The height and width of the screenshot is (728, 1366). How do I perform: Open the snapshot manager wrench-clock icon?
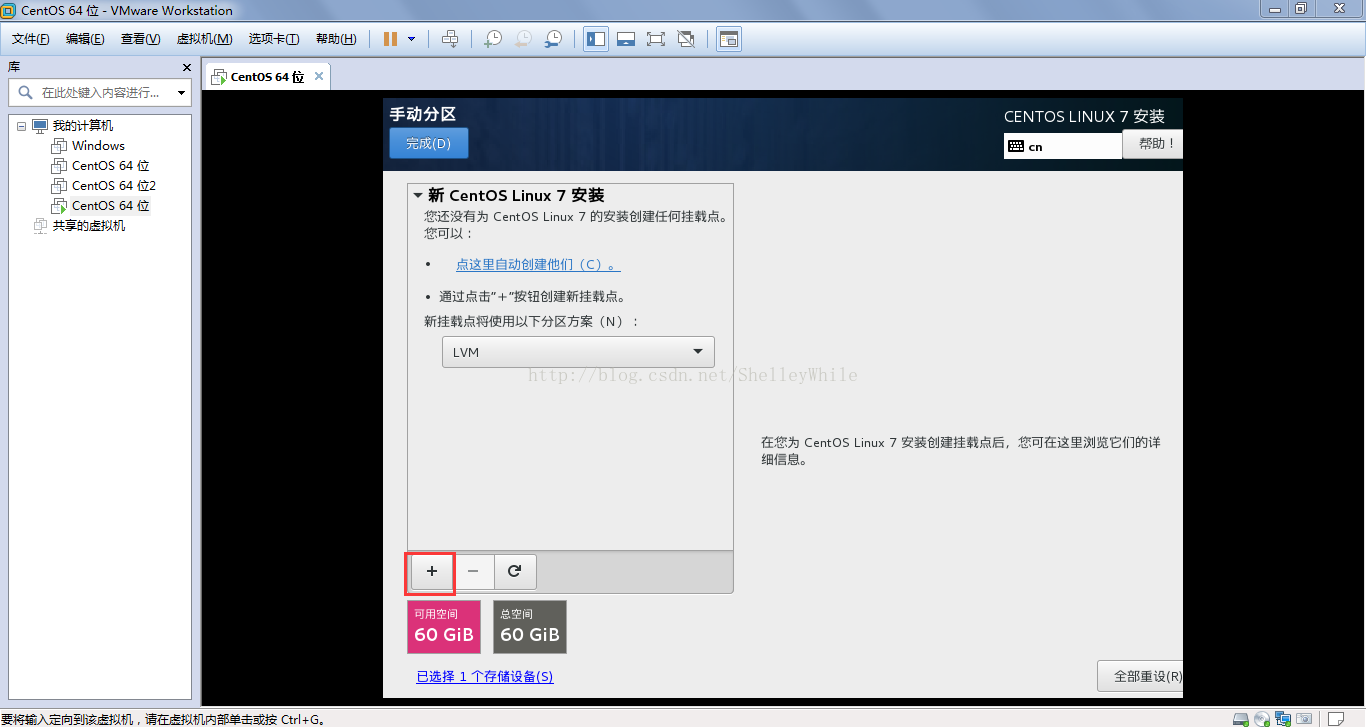553,39
